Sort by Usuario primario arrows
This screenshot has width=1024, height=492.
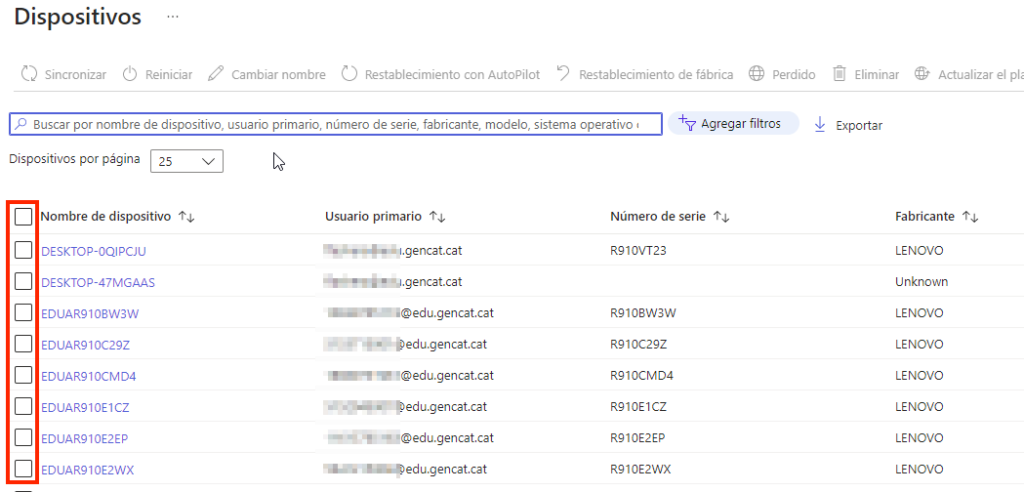tap(438, 217)
